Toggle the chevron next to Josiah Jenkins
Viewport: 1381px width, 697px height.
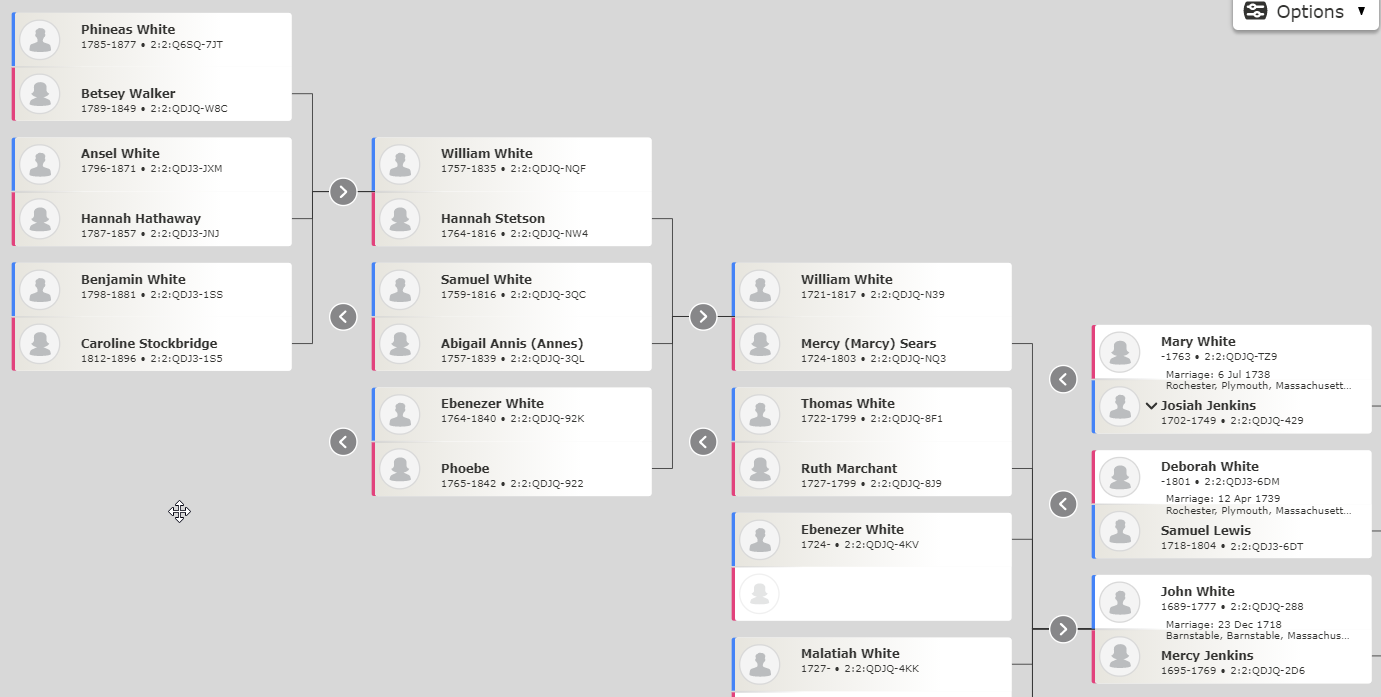coord(1151,406)
